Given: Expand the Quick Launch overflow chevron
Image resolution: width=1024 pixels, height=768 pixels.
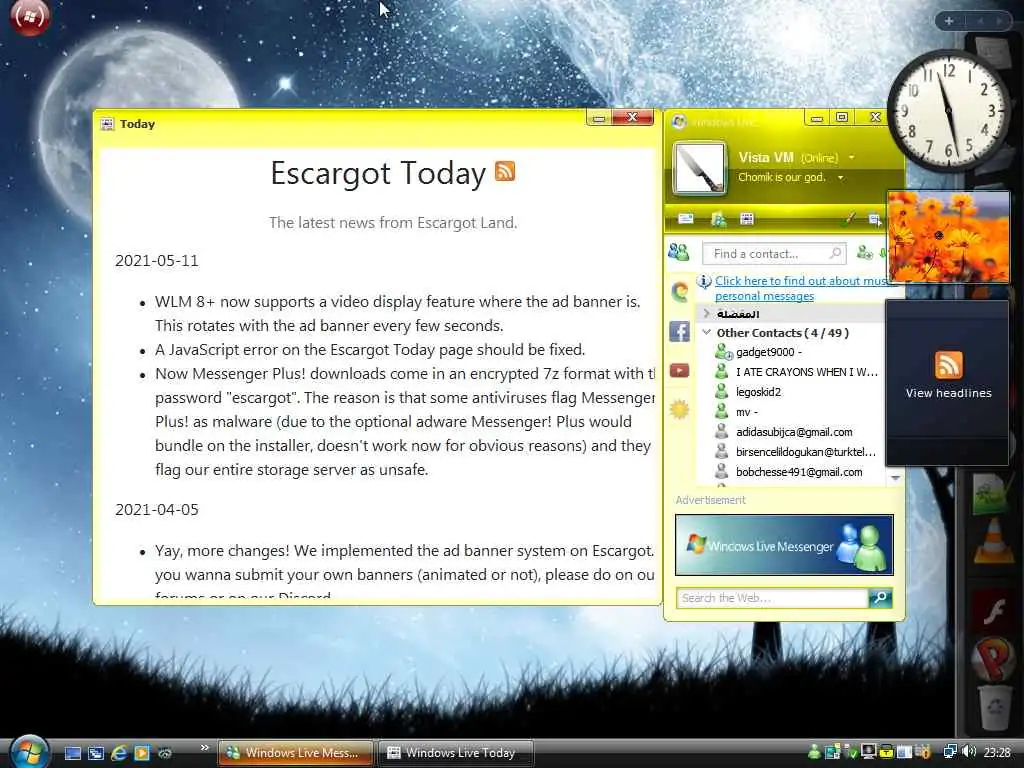Looking at the screenshot, I should click(x=204, y=748).
